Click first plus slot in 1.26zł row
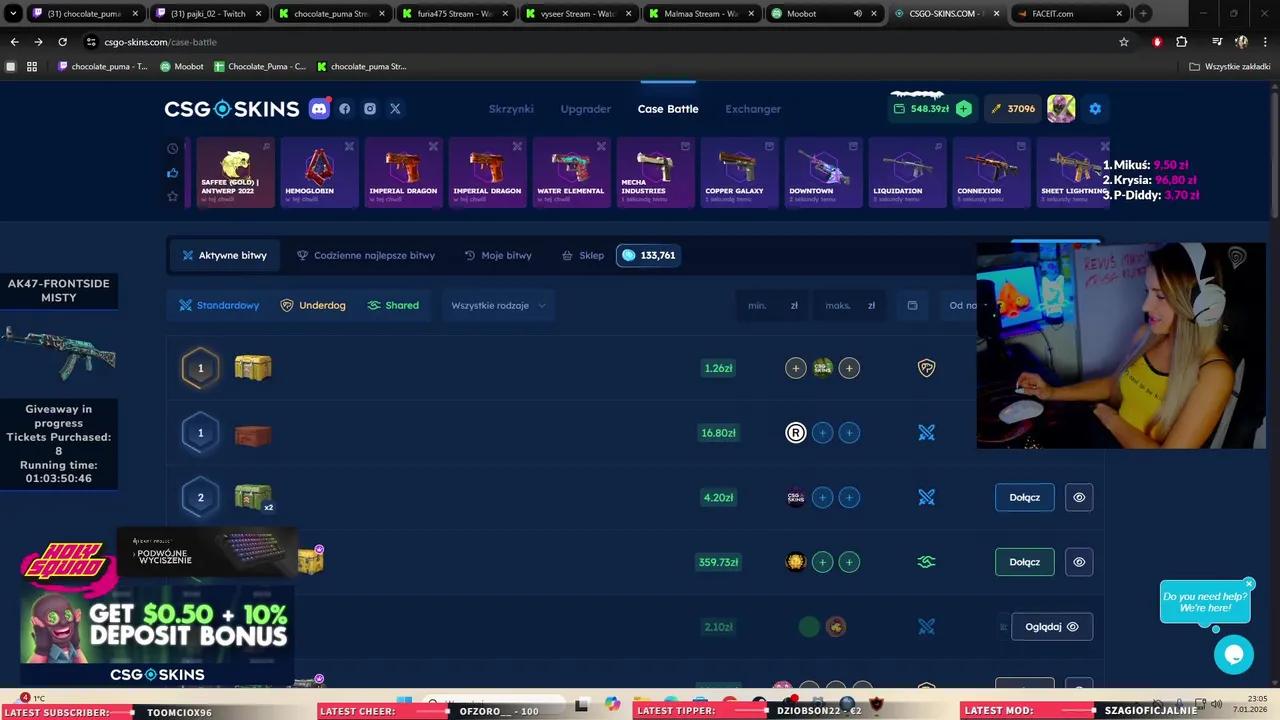The width and height of the screenshot is (1280, 720). tap(796, 368)
